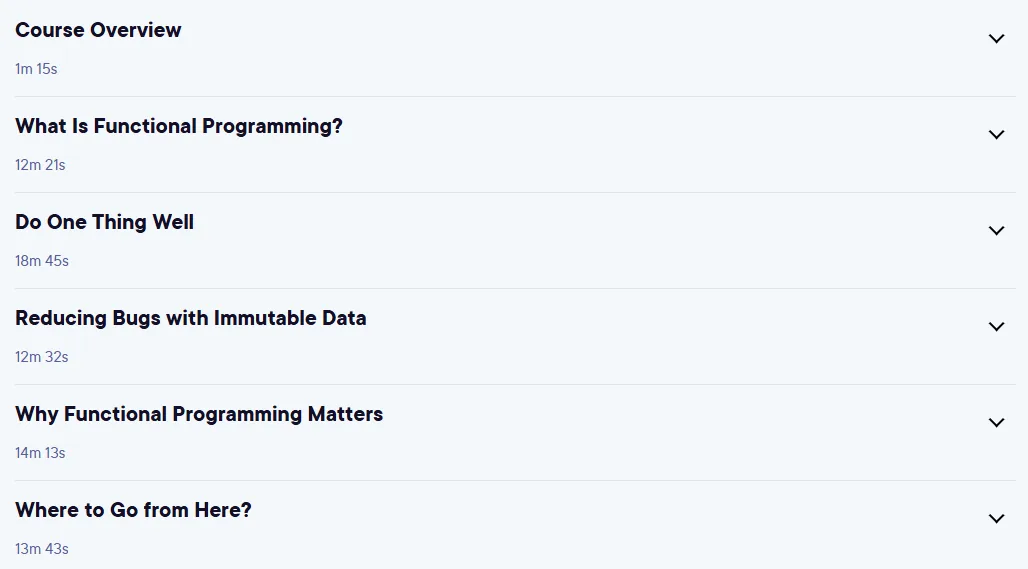Screen dimensions: 1028x569
Task: Open the Where to Go from Here? heading
Action: tap(133, 510)
